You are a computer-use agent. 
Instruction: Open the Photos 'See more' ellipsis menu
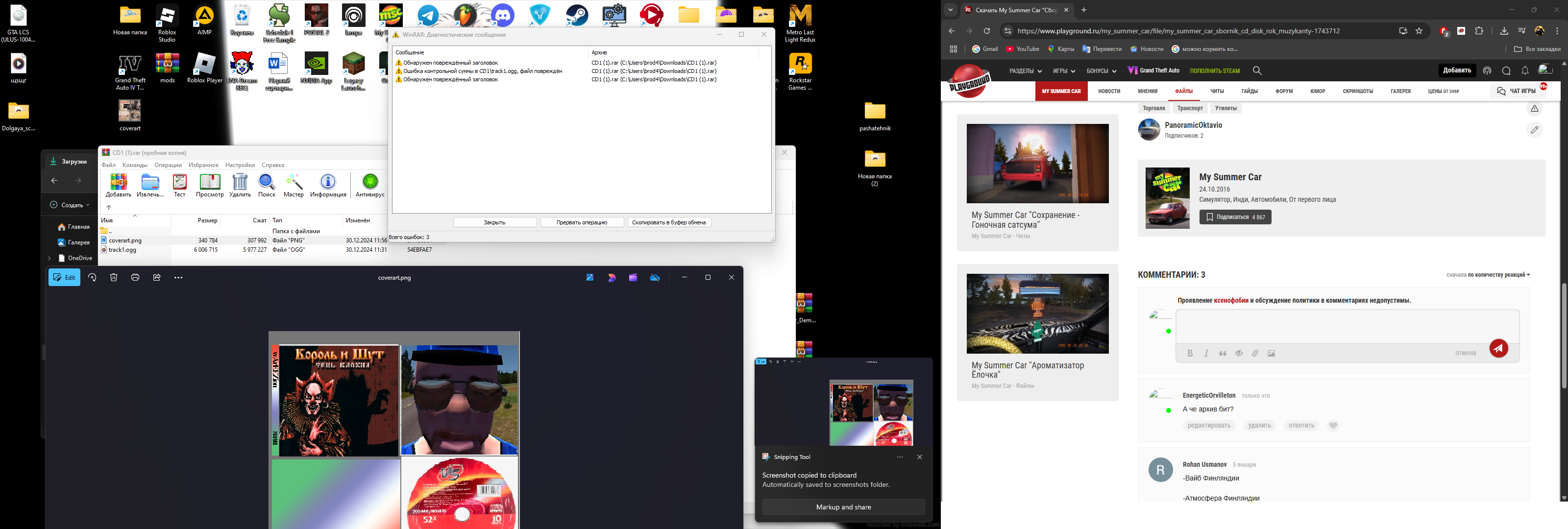pos(178,278)
